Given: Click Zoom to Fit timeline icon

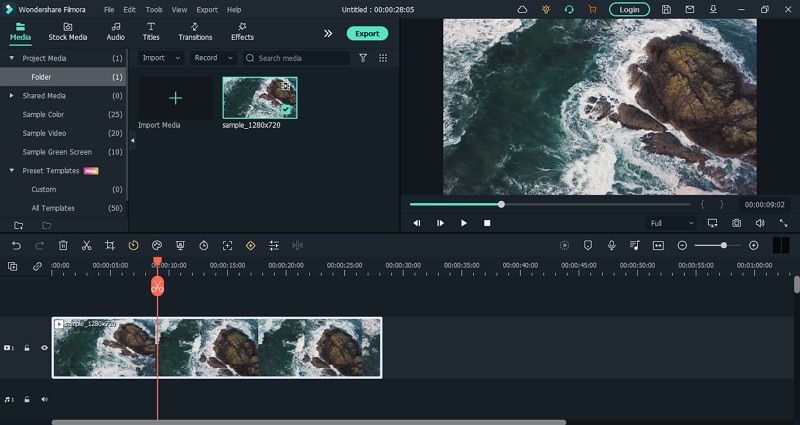Looking at the screenshot, I should click(x=658, y=245).
